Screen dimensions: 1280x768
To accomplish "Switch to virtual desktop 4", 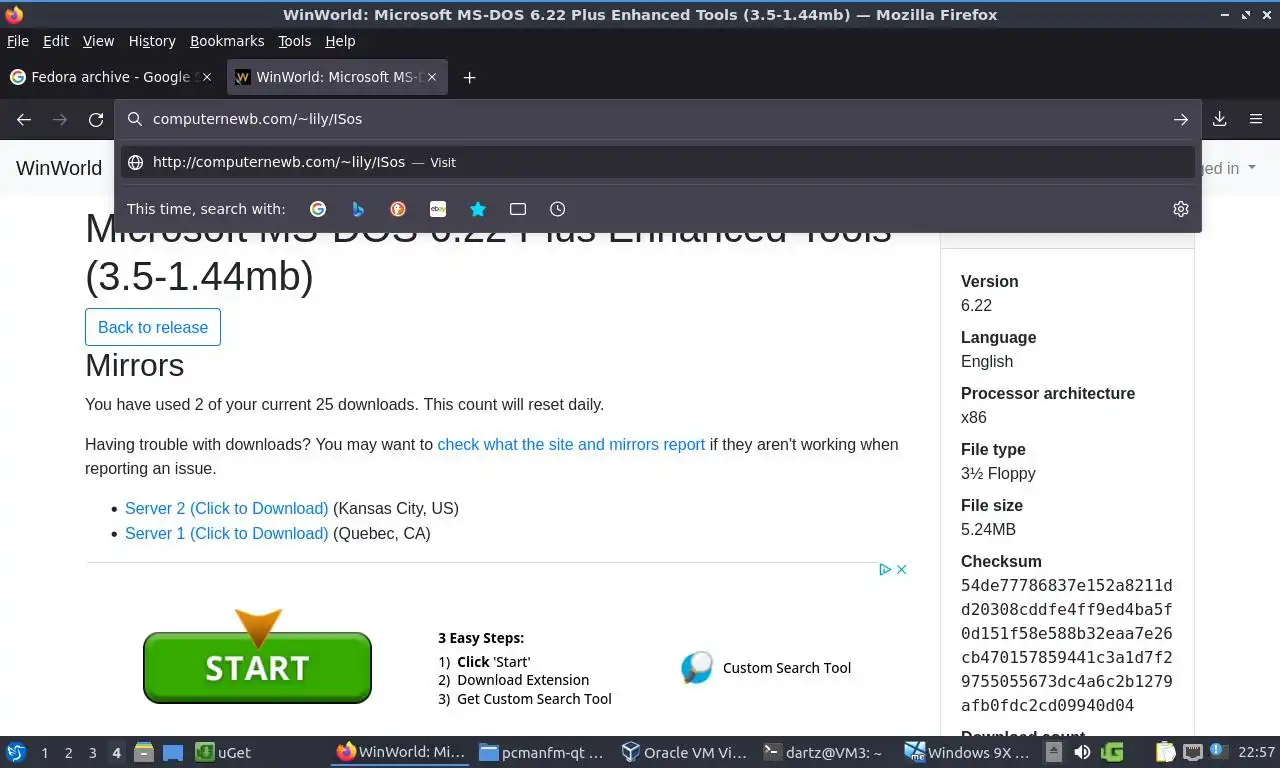I will tap(116, 752).
